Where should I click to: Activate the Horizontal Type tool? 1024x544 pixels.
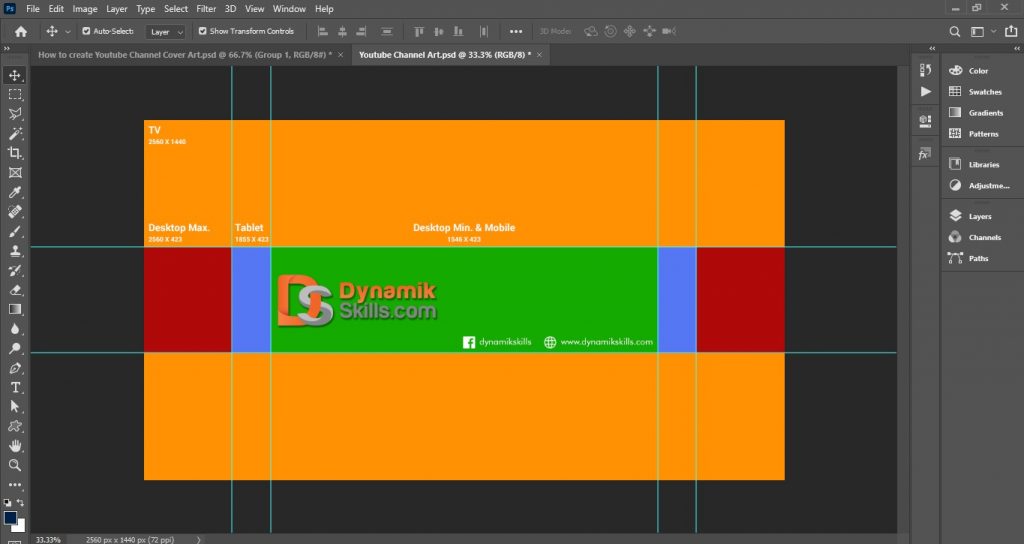pos(15,387)
